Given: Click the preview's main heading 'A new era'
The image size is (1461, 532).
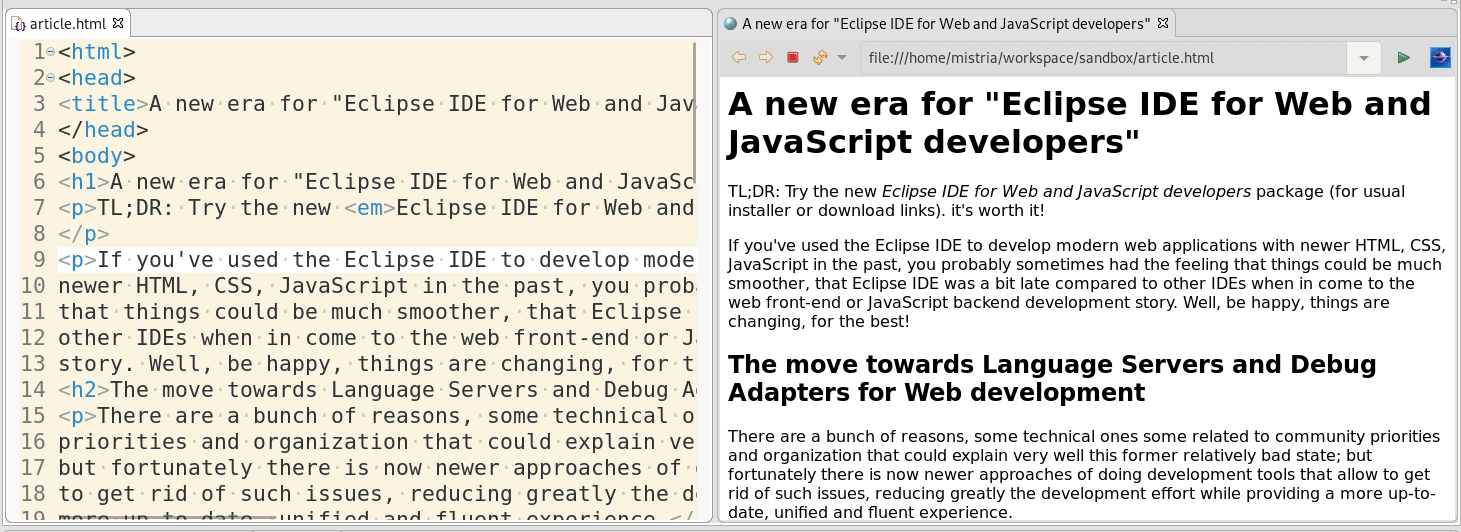Looking at the screenshot, I should click(x=1079, y=123).
